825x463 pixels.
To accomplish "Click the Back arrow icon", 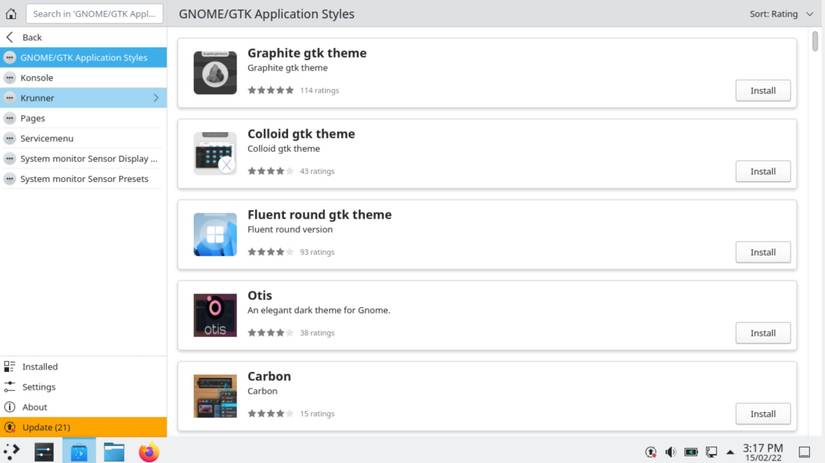I will (9, 37).
